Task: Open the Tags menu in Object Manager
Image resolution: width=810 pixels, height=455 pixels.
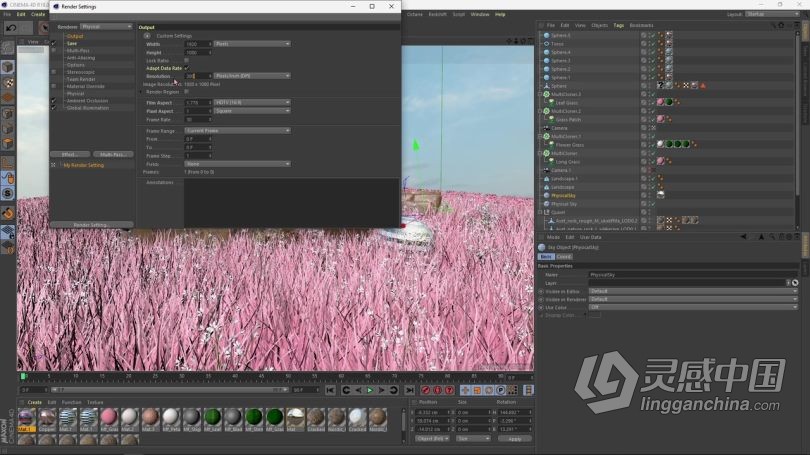Action: point(618,25)
